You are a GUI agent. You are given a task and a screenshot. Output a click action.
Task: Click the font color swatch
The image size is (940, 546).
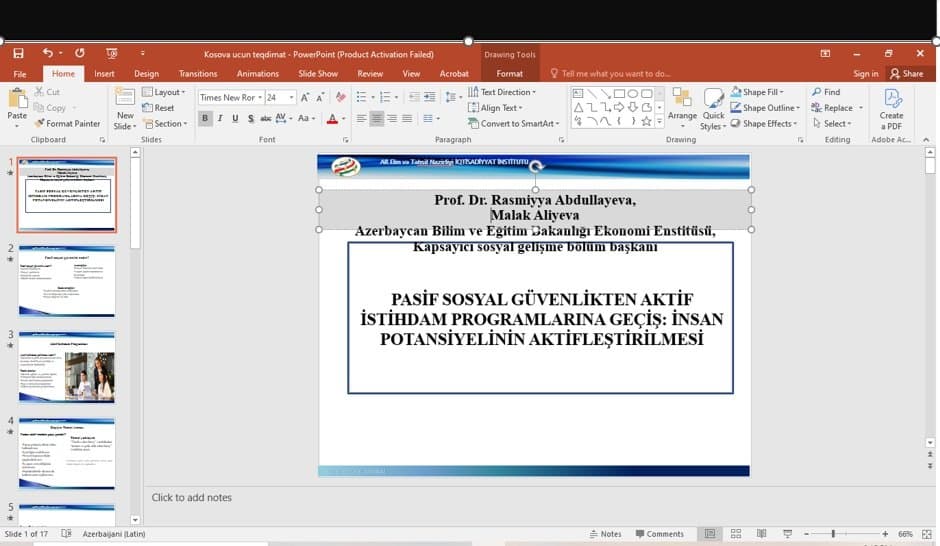[x=332, y=118]
